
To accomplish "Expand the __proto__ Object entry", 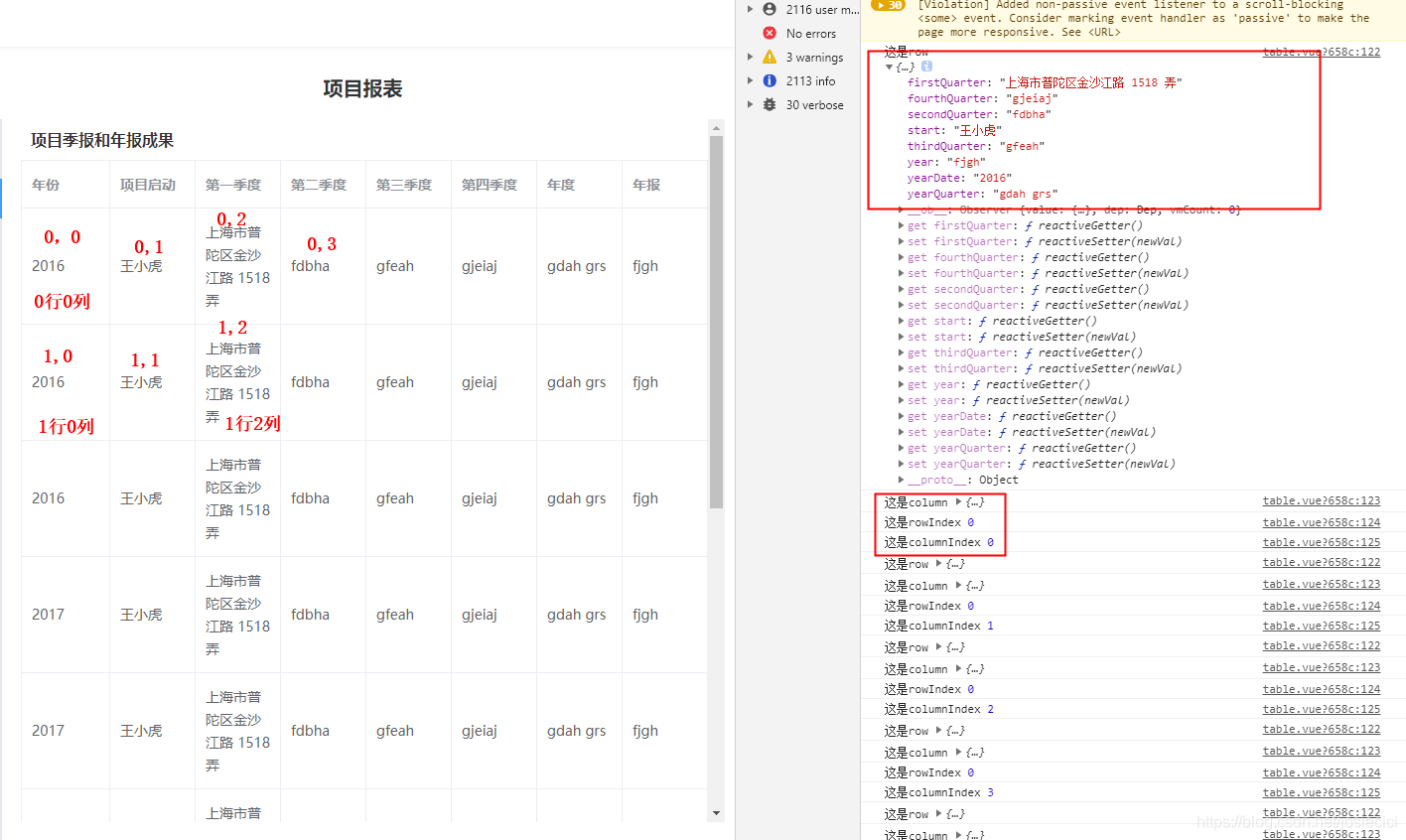I will 901,480.
